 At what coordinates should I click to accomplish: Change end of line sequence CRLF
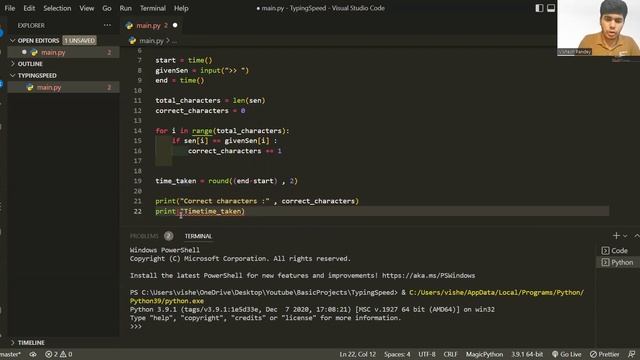(451, 354)
